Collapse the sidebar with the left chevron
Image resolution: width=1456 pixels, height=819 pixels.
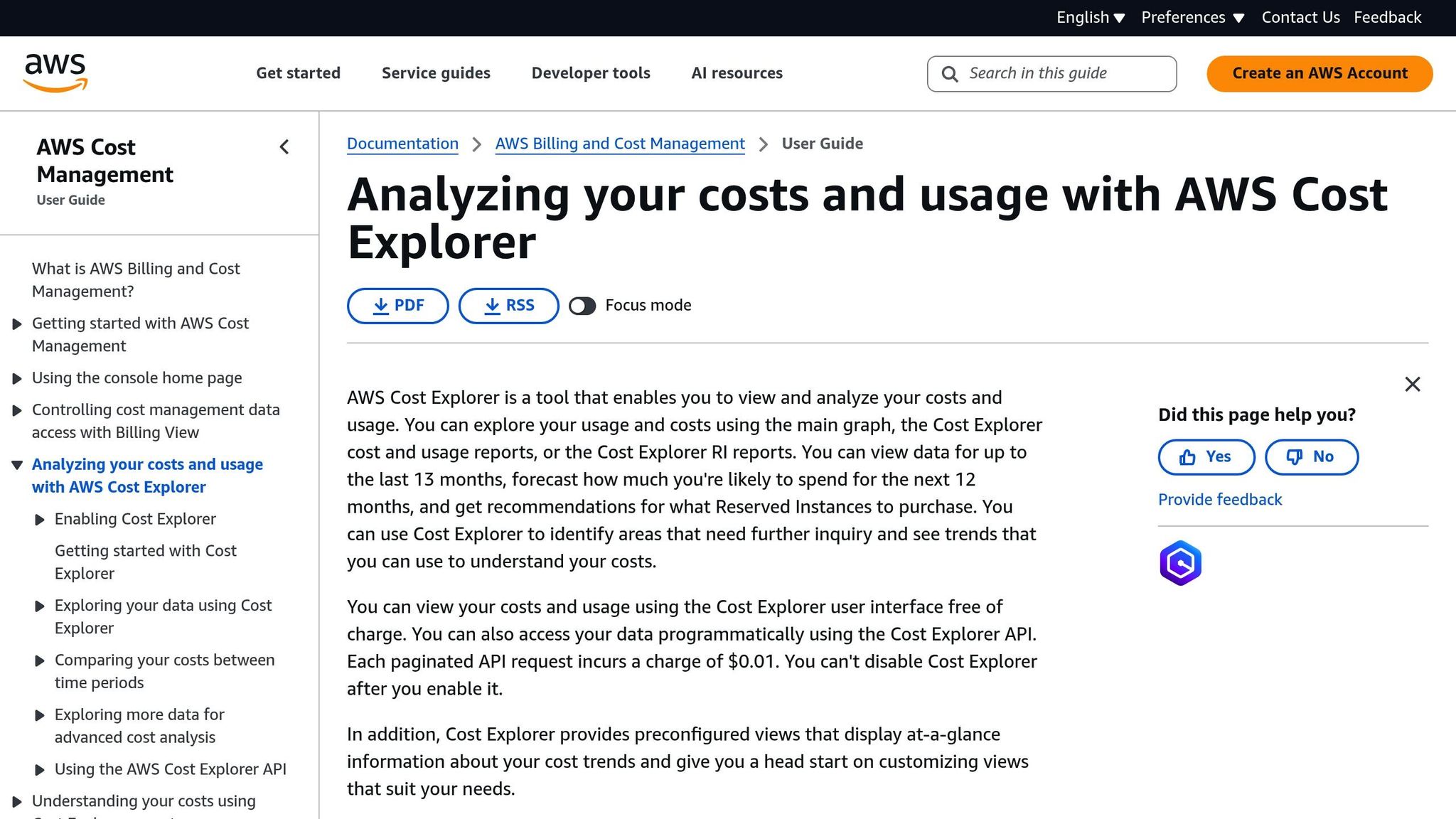point(284,147)
